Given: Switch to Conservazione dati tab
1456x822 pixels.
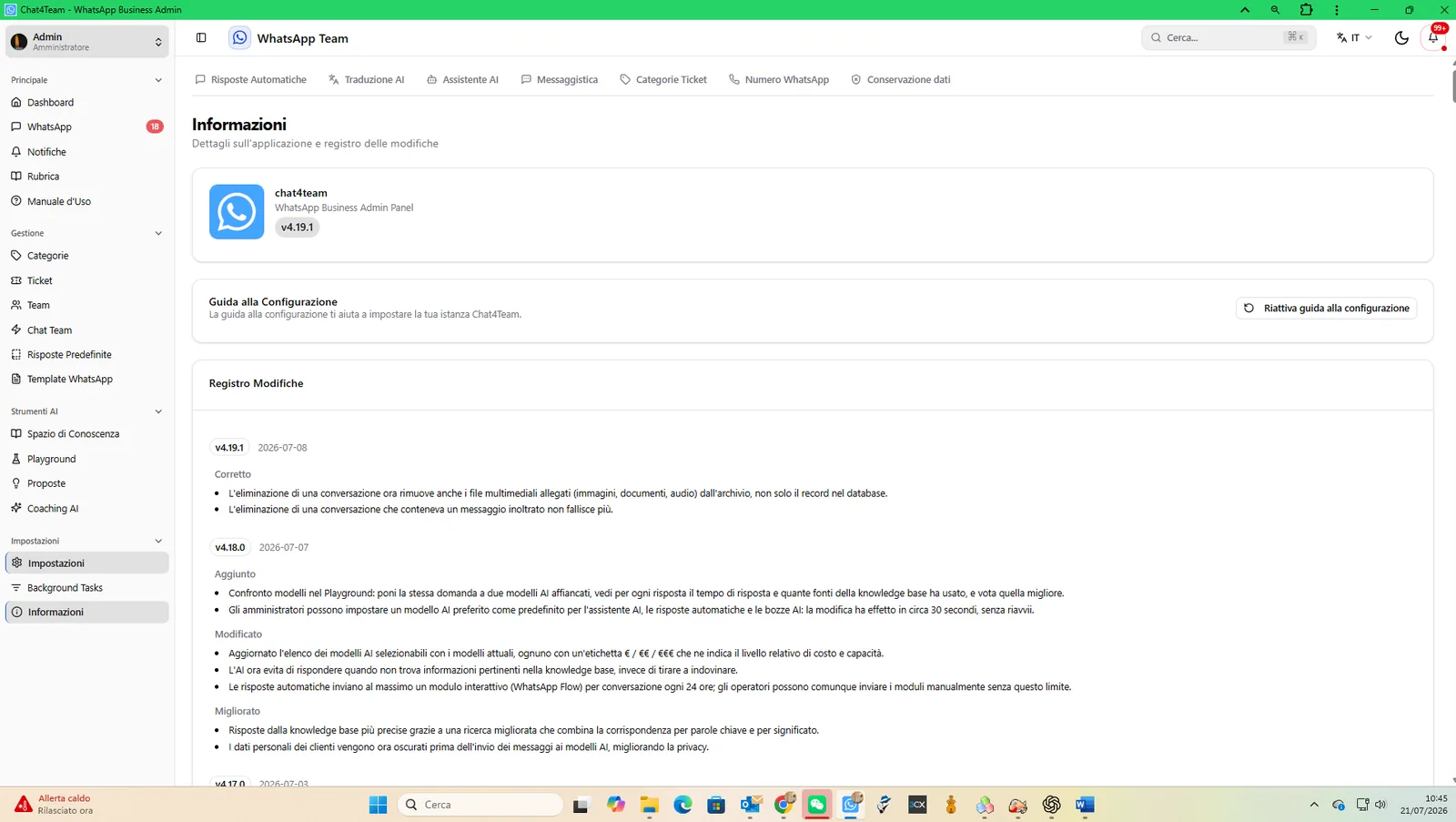Looking at the screenshot, I should click(x=901, y=80).
